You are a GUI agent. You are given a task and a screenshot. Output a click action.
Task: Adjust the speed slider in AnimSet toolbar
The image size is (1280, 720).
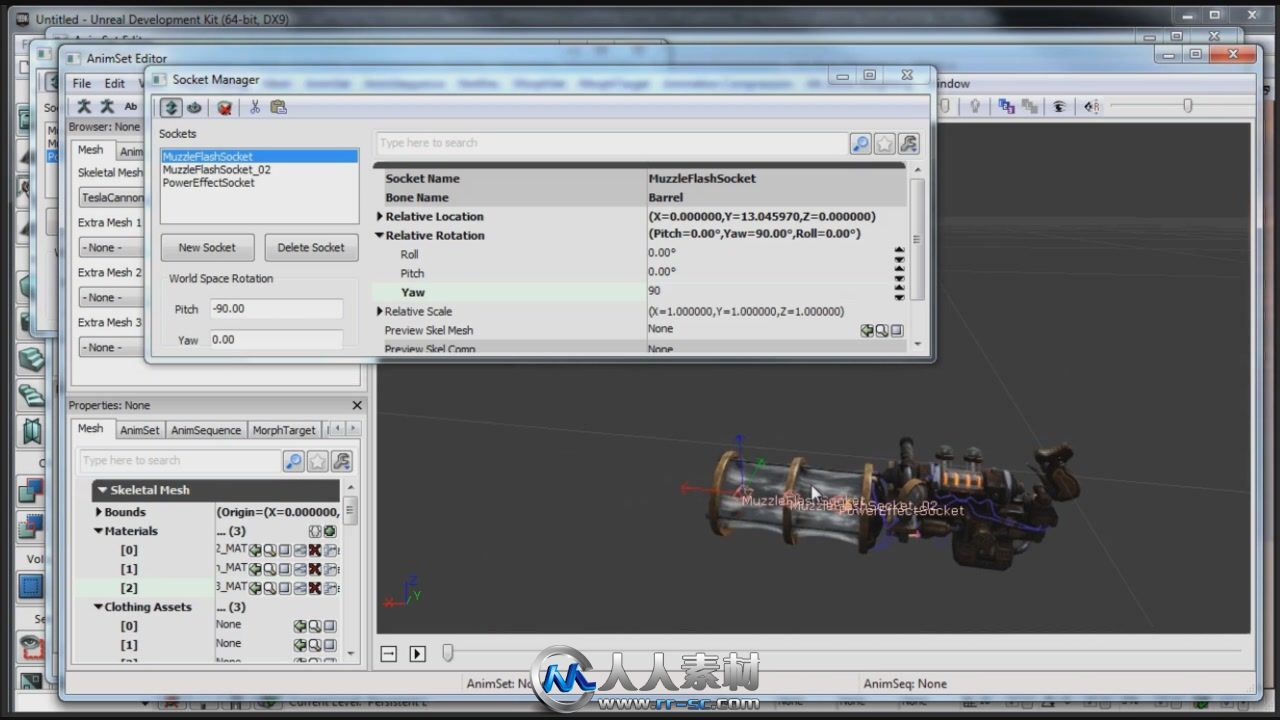1187,106
